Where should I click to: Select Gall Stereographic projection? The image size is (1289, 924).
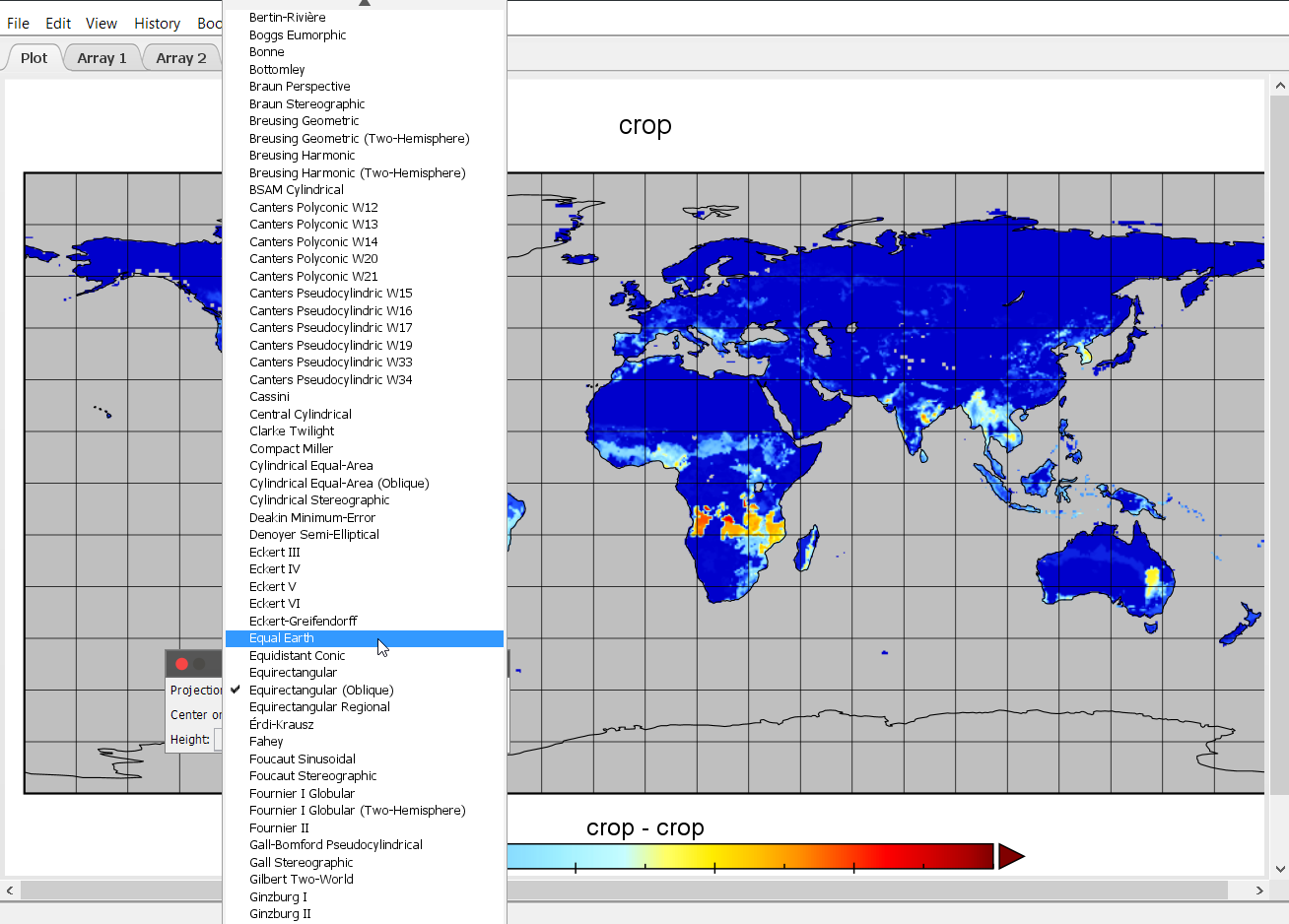pos(365,863)
